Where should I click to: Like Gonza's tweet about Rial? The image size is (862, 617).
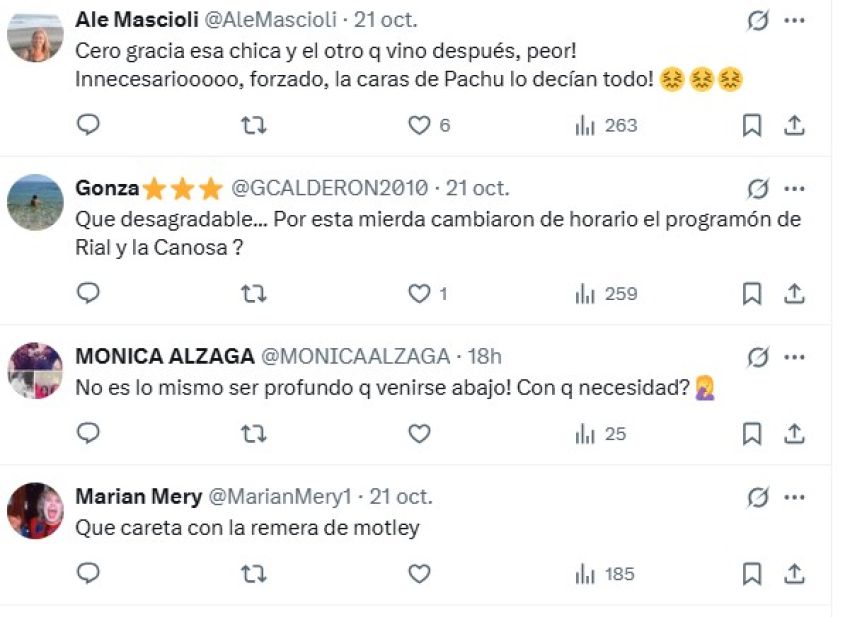click(419, 294)
